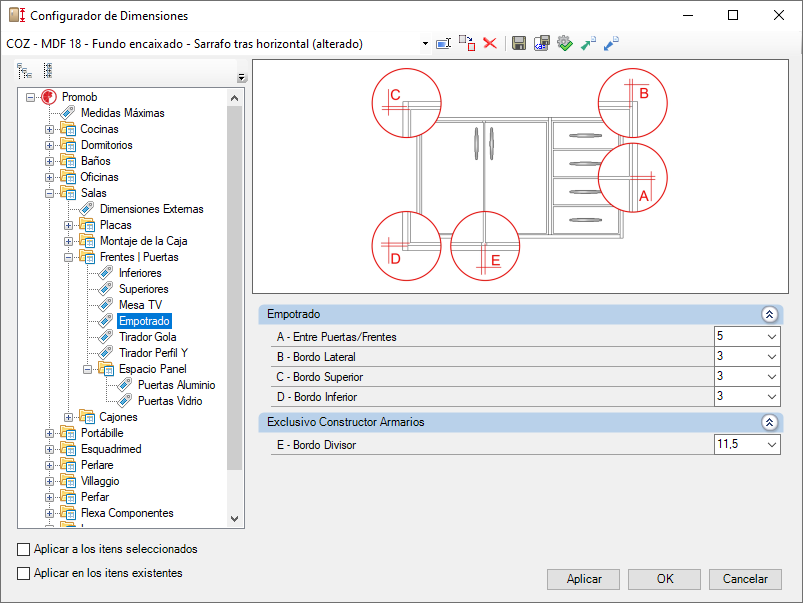The height and width of the screenshot is (603, 803).
Task: Open the configuration name dropdown
Action: point(425,44)
